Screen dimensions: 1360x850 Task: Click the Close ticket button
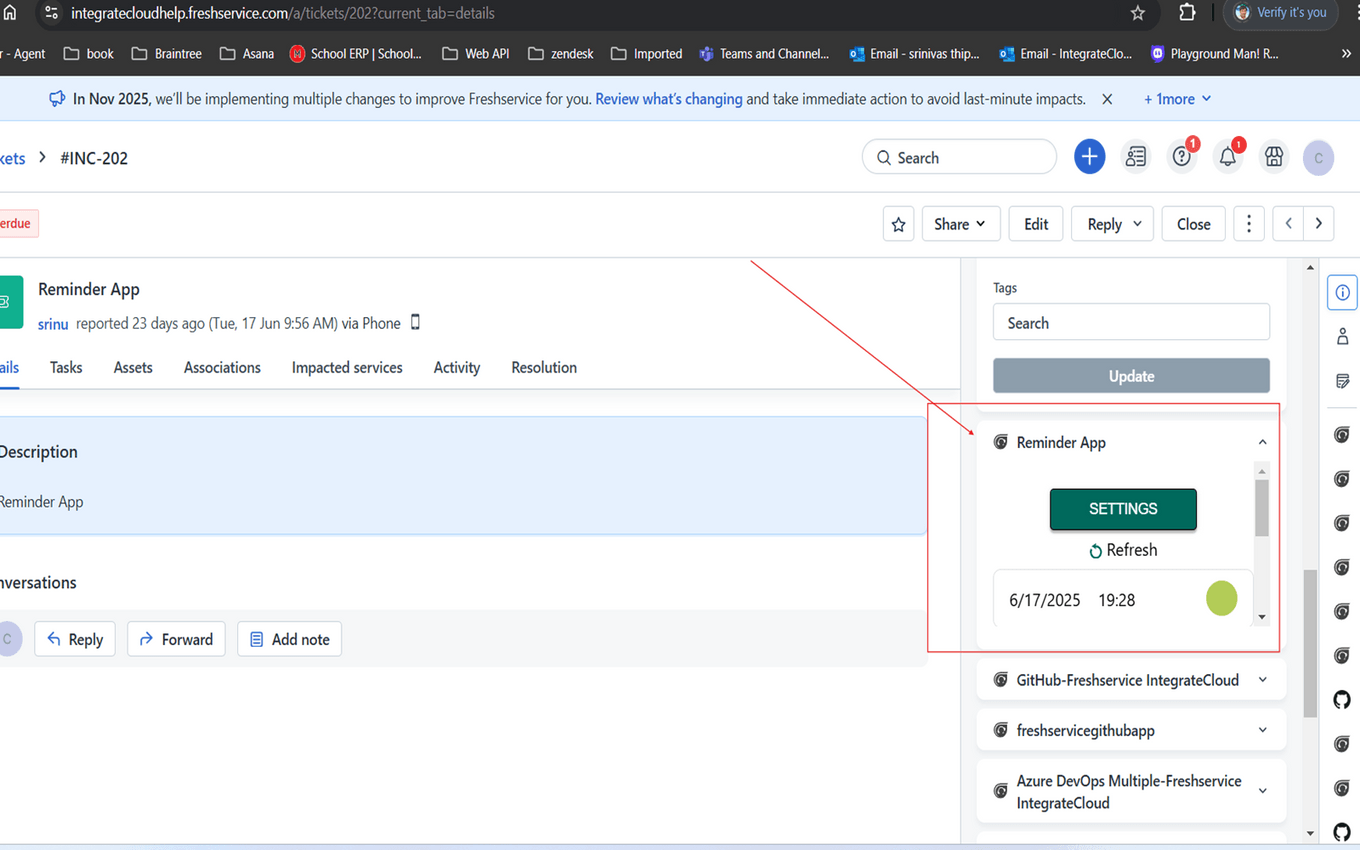(1193, 224)
